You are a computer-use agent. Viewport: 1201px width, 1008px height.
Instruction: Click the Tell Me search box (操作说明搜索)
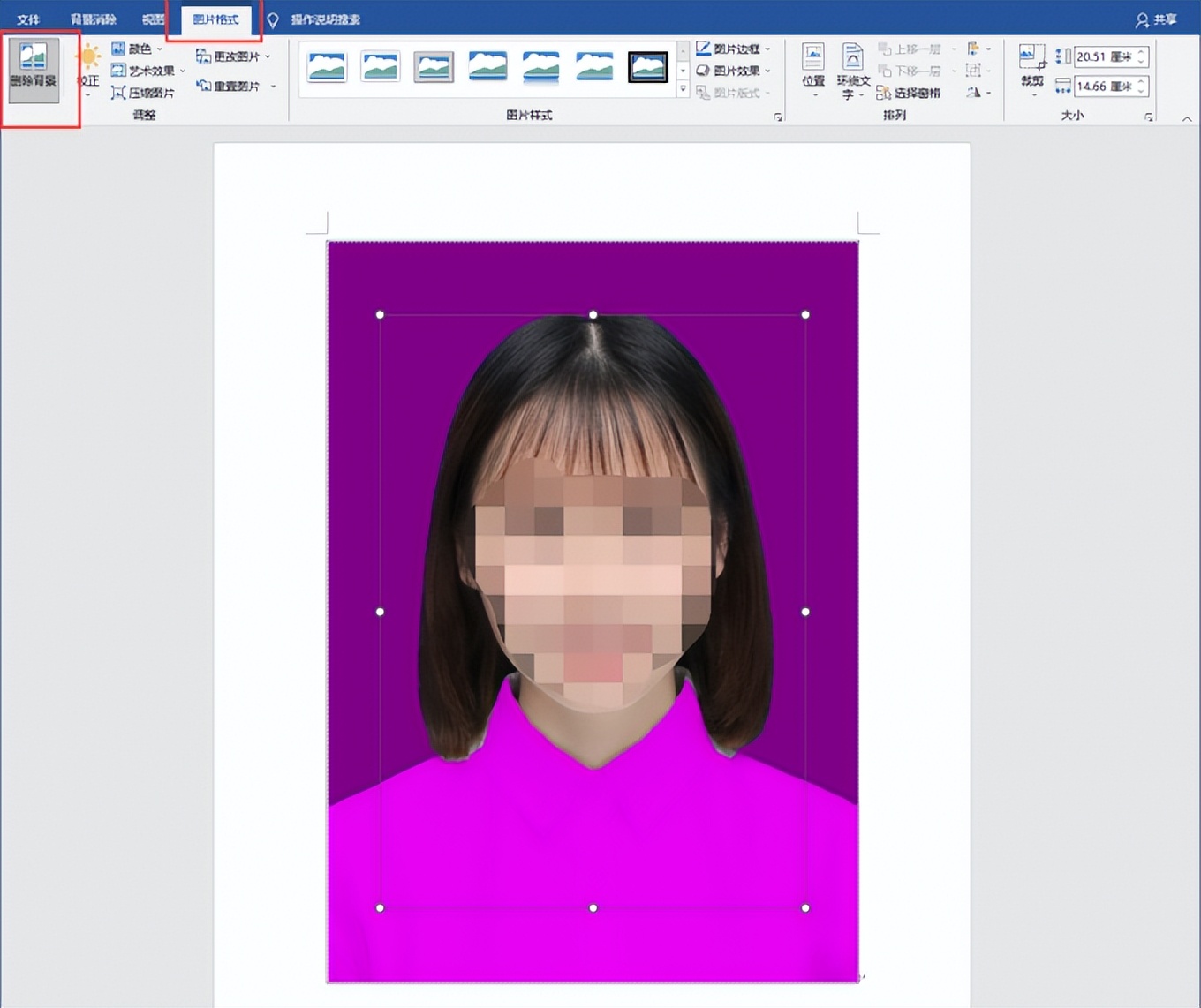pos(325,19)
